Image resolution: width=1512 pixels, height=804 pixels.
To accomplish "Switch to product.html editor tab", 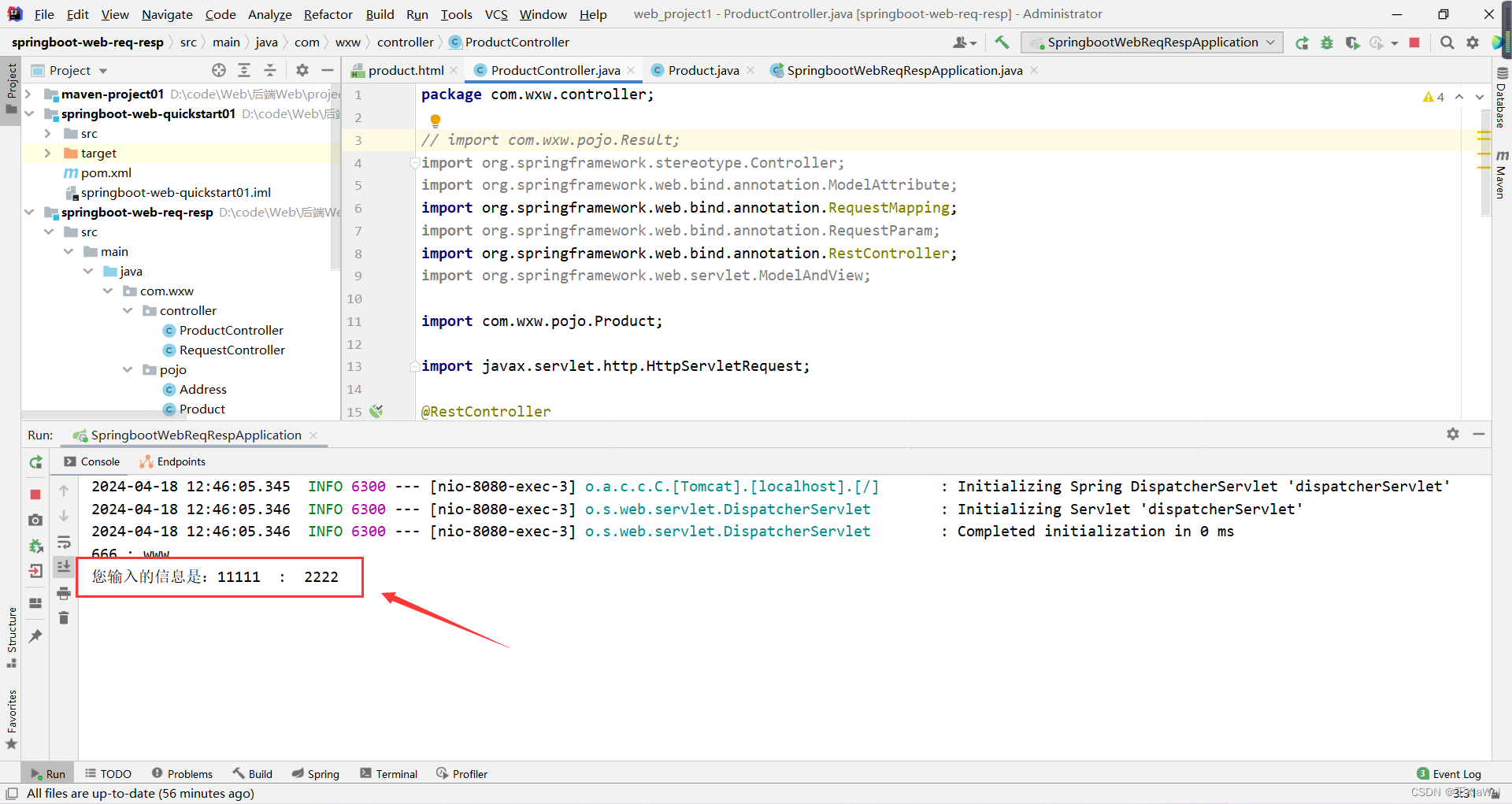I will click(x=406, y=70).
